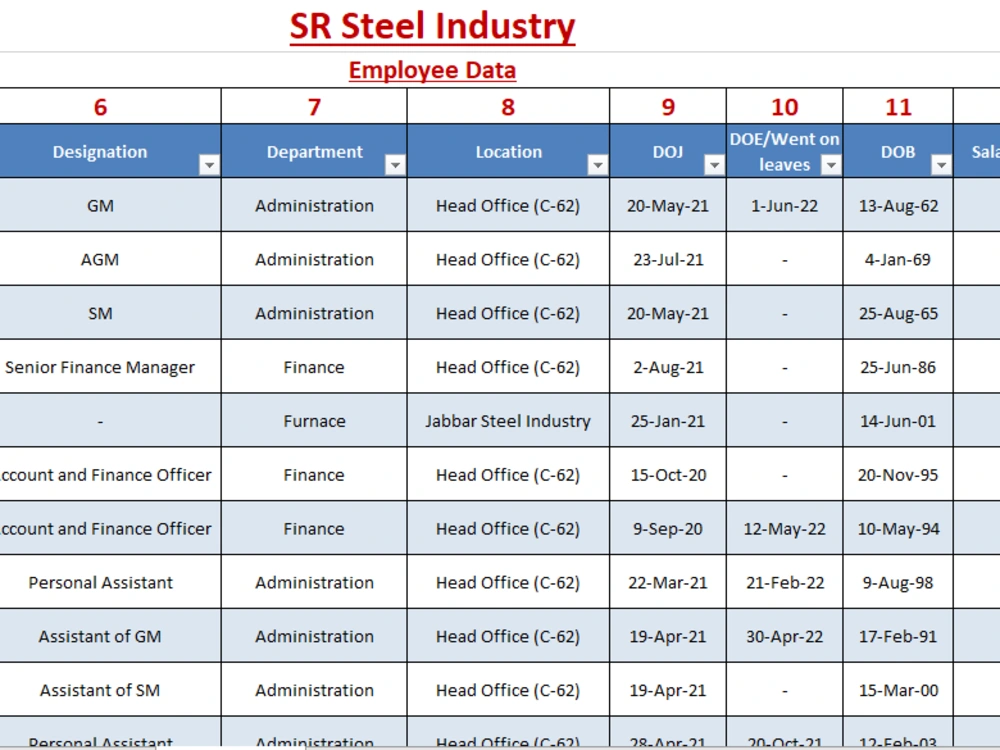Select Finance cell in Senior Finance Manager row

tap(314, 367)
